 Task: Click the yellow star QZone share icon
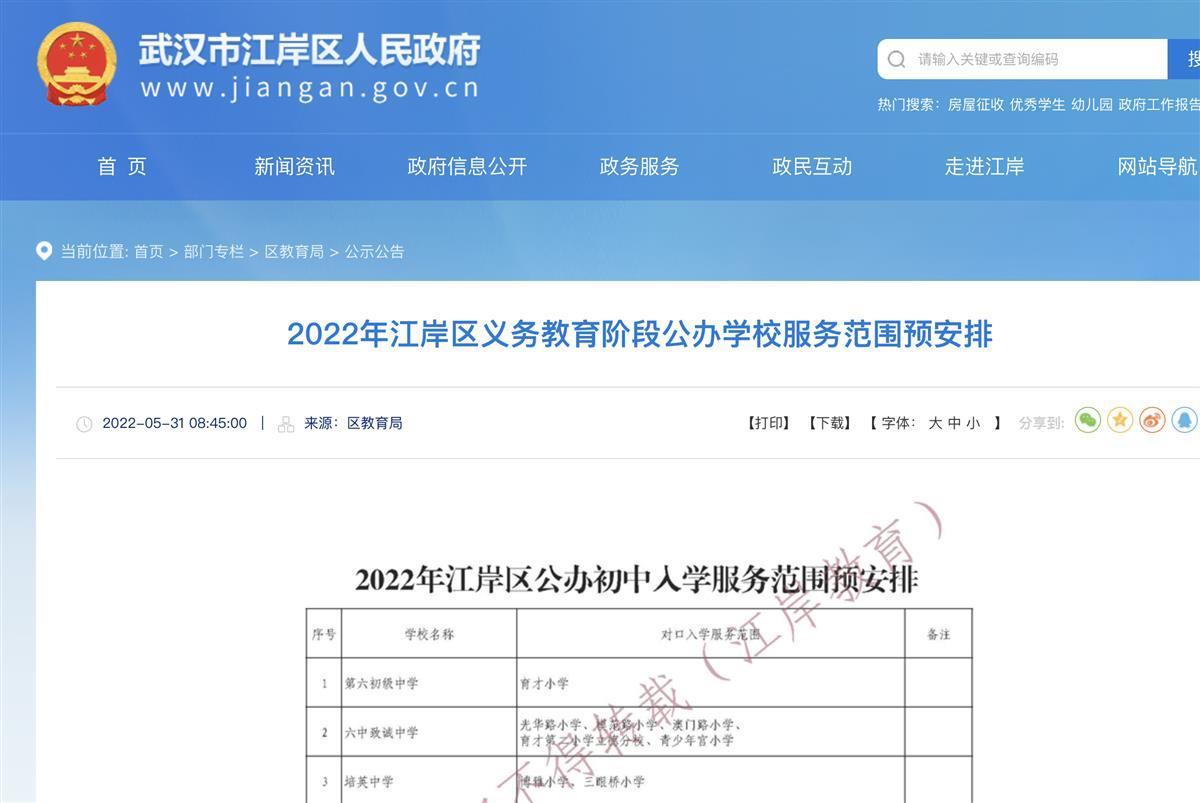1120,421
